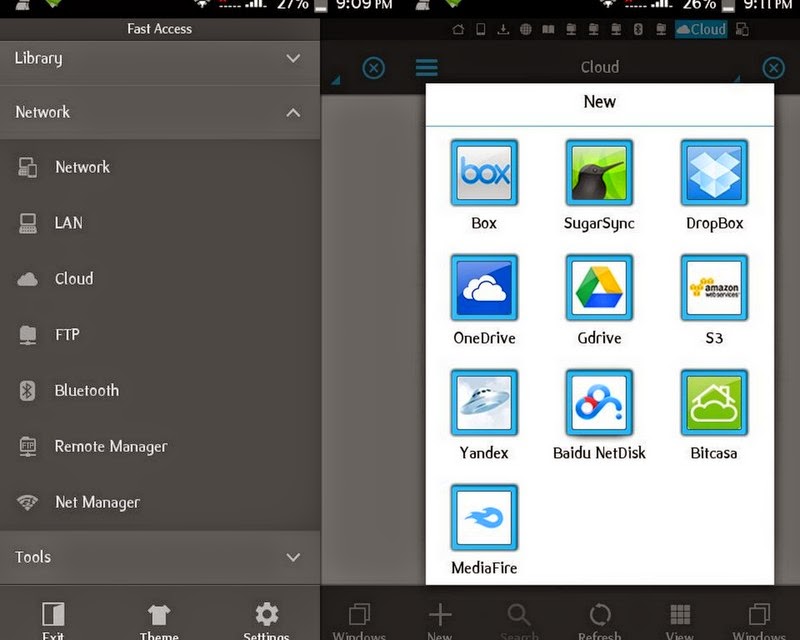The image size is (800, 640).
Task: Open the Download window icon in top bar
Action: coord(503,29)
